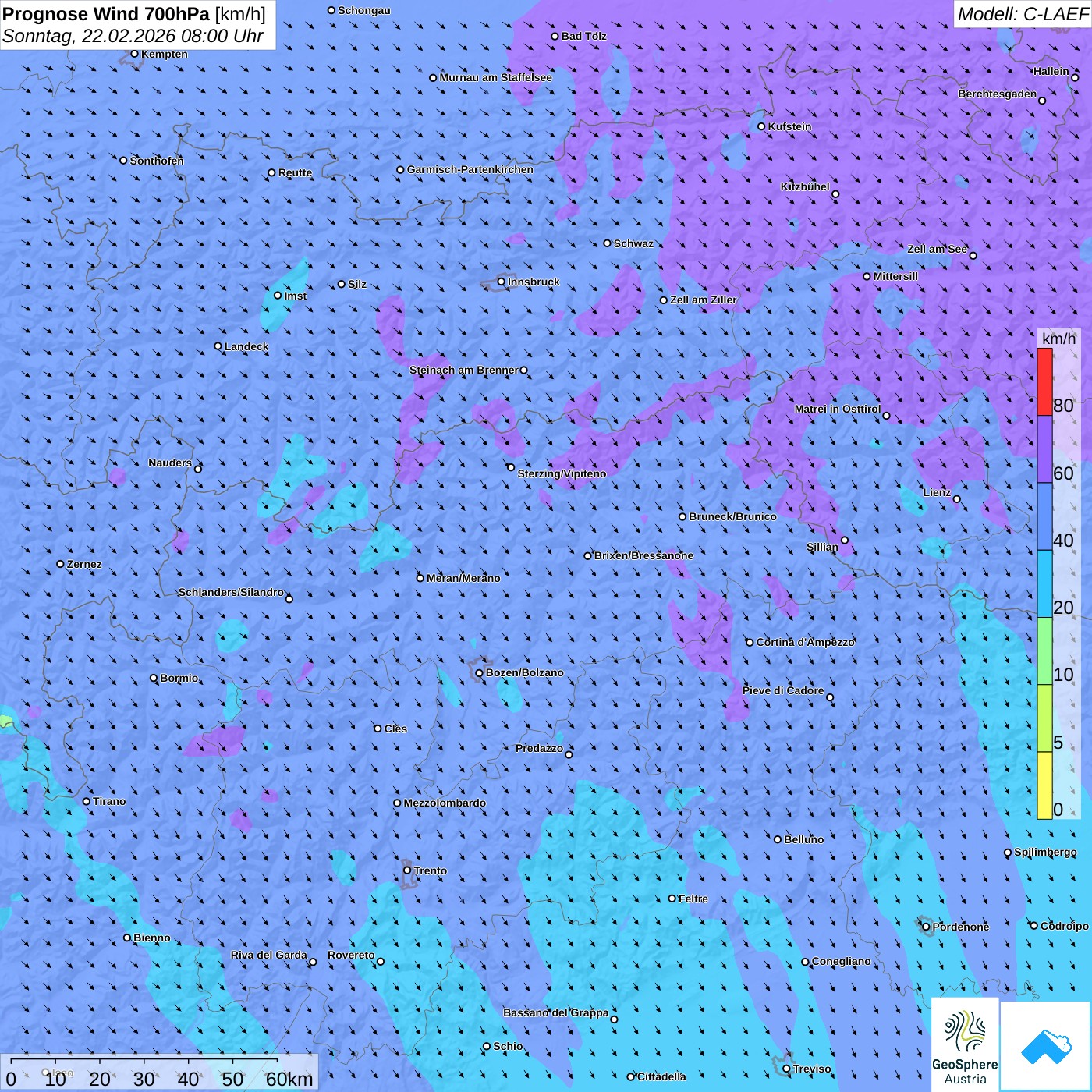Click the 'Zernez' map label
1092x1092 pixels.
pyautogui.click(x=84, y=564)
